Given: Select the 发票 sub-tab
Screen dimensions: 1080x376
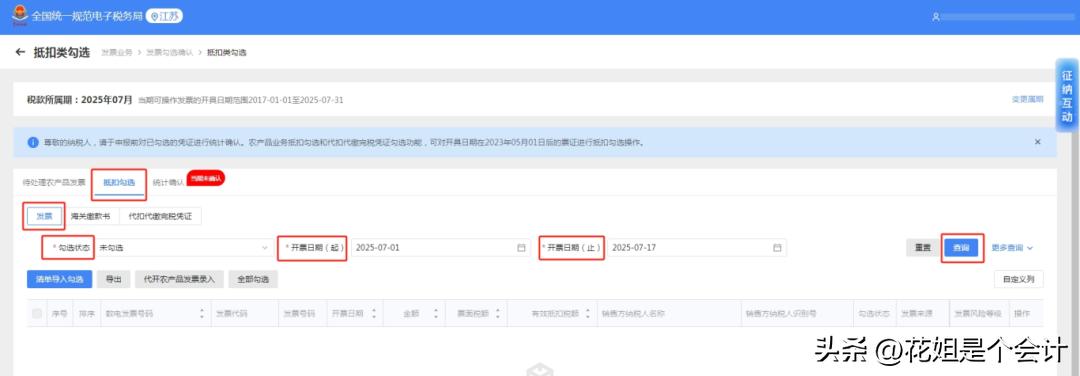Looking at the screenshot, I should tap(44, 216).
